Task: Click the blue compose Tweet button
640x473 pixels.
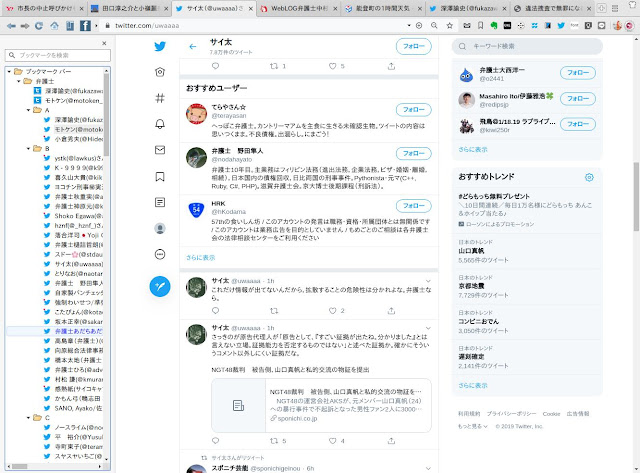Action: [x=160, y=286]
